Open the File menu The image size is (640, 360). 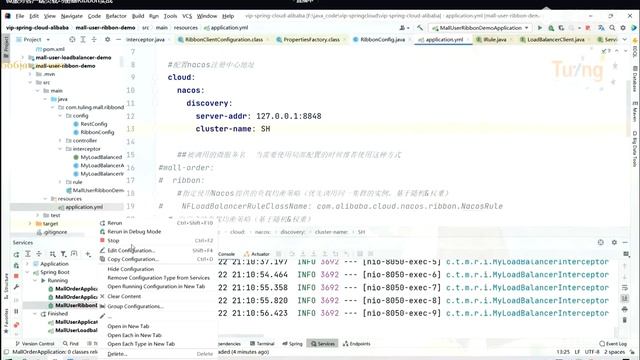coord(20,16)
